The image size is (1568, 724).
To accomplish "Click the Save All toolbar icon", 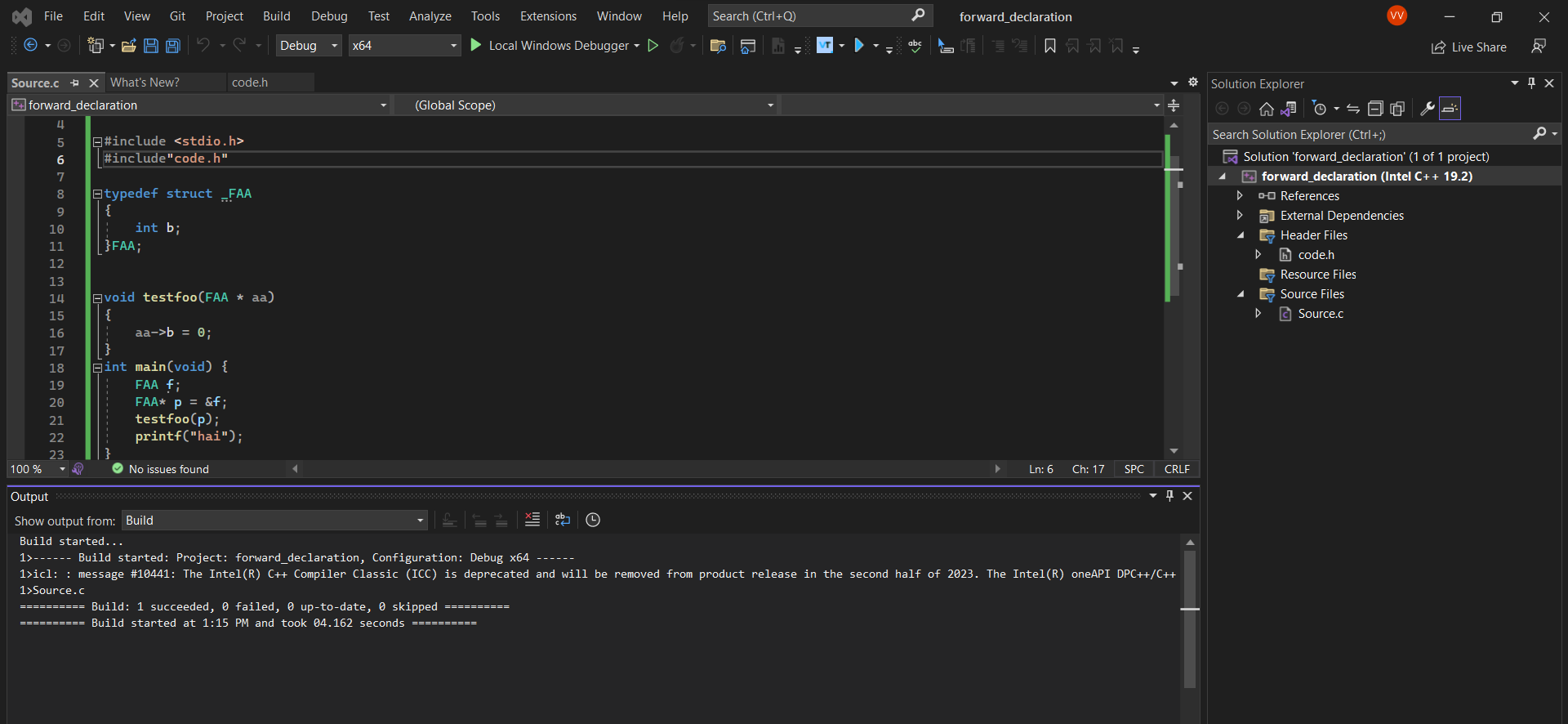I will point(173,46).
